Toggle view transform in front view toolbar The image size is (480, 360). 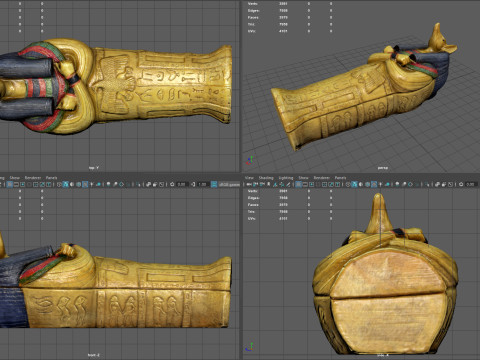[x=214, y=184]
